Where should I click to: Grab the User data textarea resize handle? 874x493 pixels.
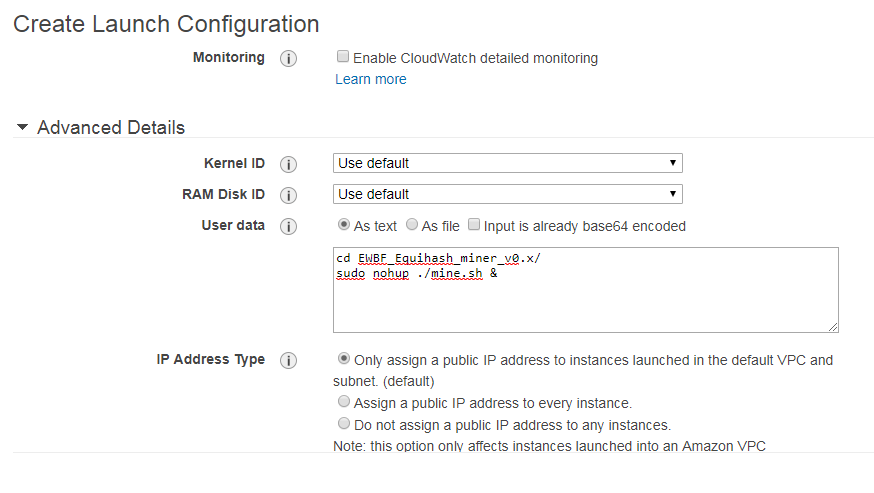[833, 327]
